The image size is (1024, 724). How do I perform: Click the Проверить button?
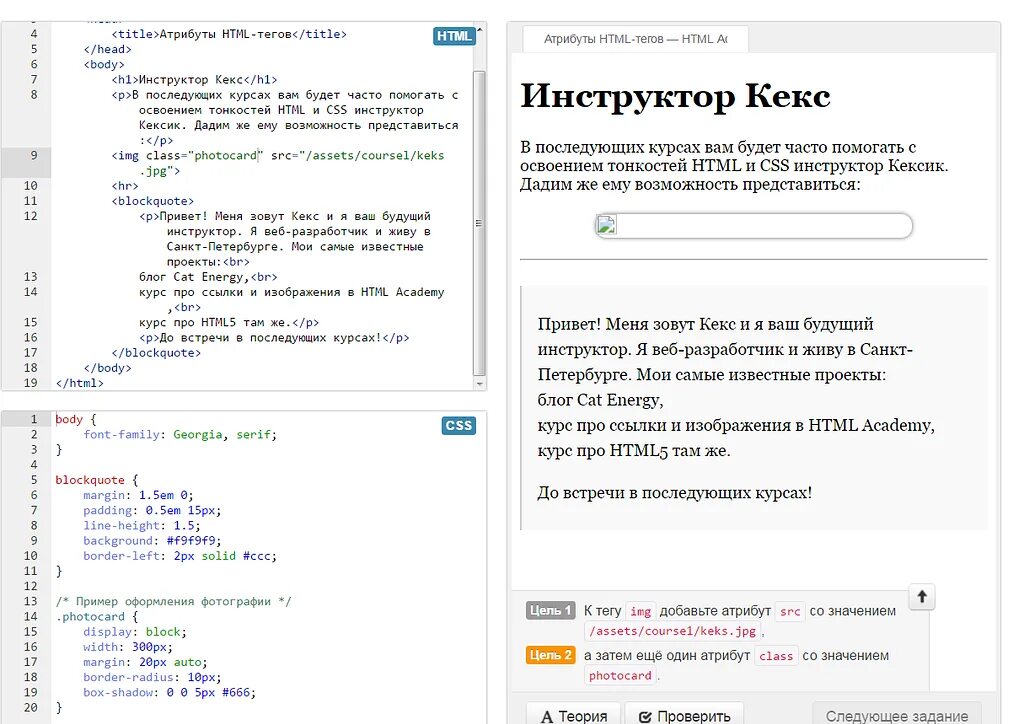tap(684, 716)
